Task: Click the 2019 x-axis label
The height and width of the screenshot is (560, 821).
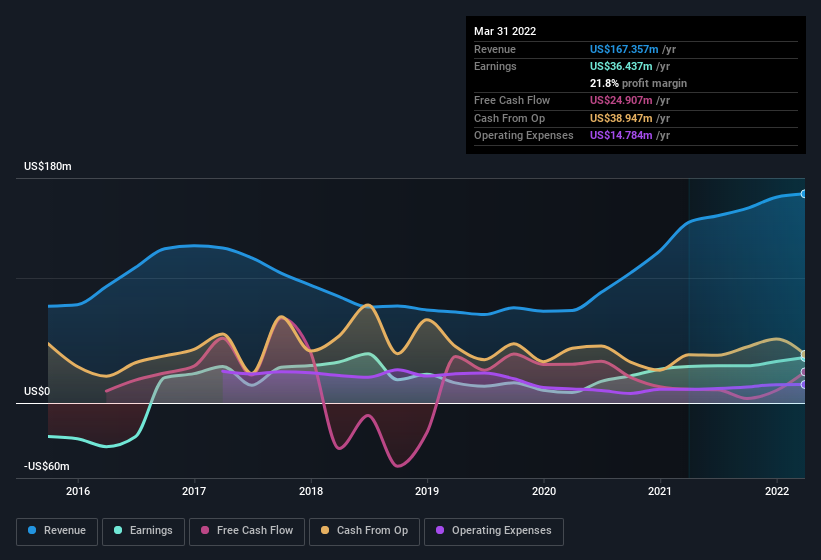Action: coord(427,491)
